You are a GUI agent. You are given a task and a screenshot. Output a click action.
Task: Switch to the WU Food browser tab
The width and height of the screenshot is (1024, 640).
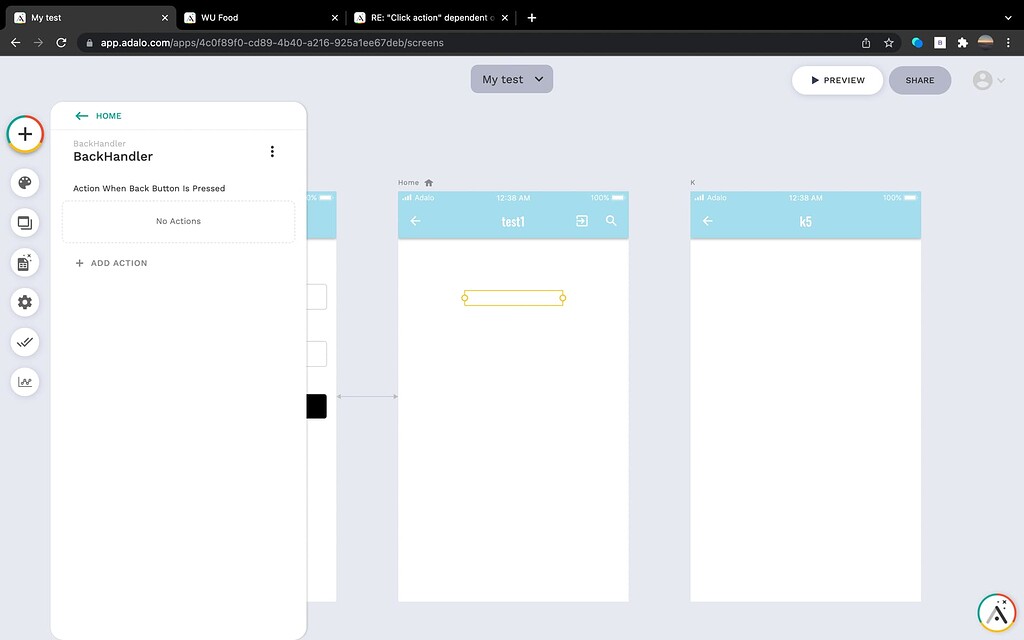click(x=260, y=17)
